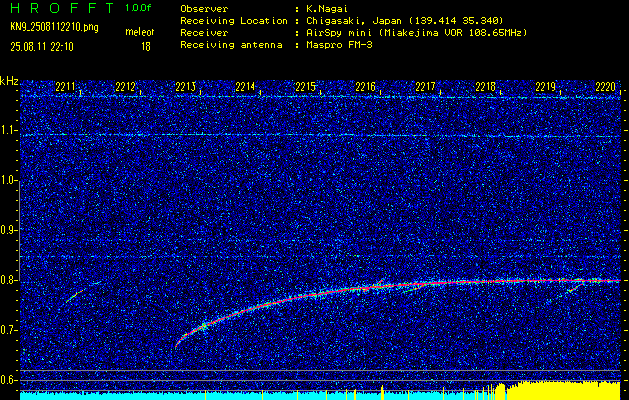Click the version label 1.00f
The width and height of the screenshot is (629, 400).
pyautogui.click(x=138, y=8)
